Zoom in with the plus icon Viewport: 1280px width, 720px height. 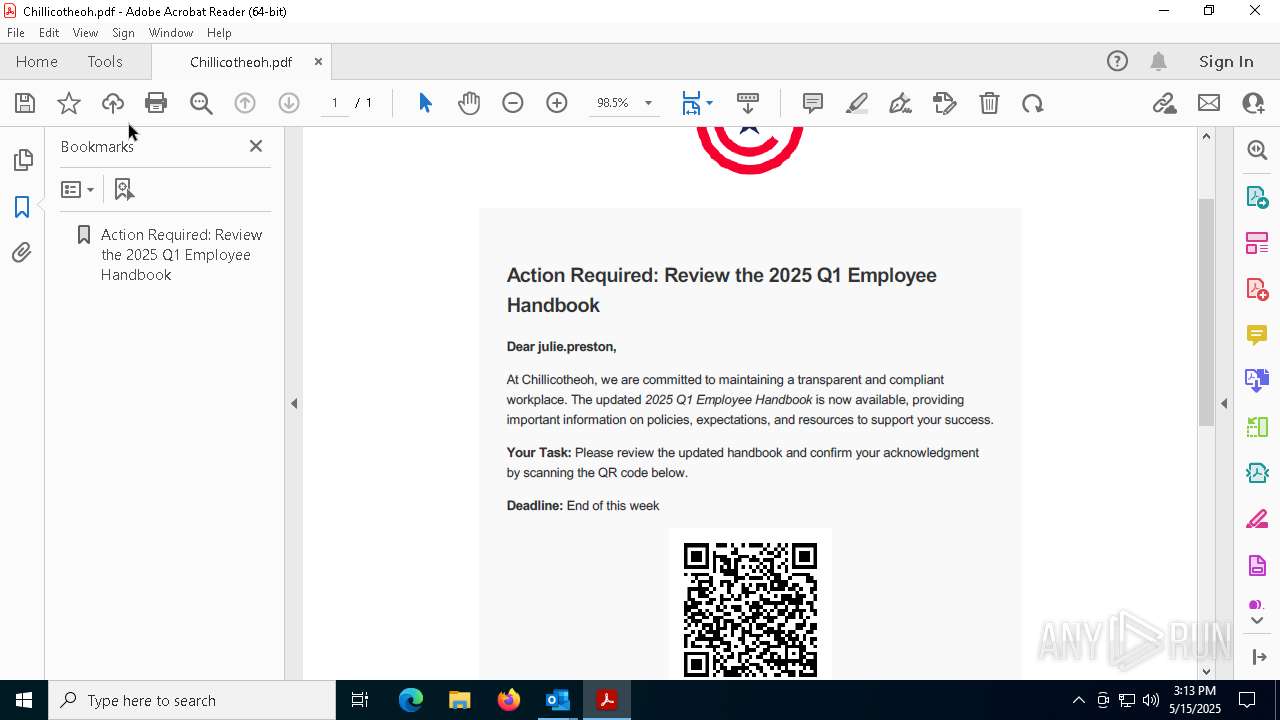(x=557, y=103)
